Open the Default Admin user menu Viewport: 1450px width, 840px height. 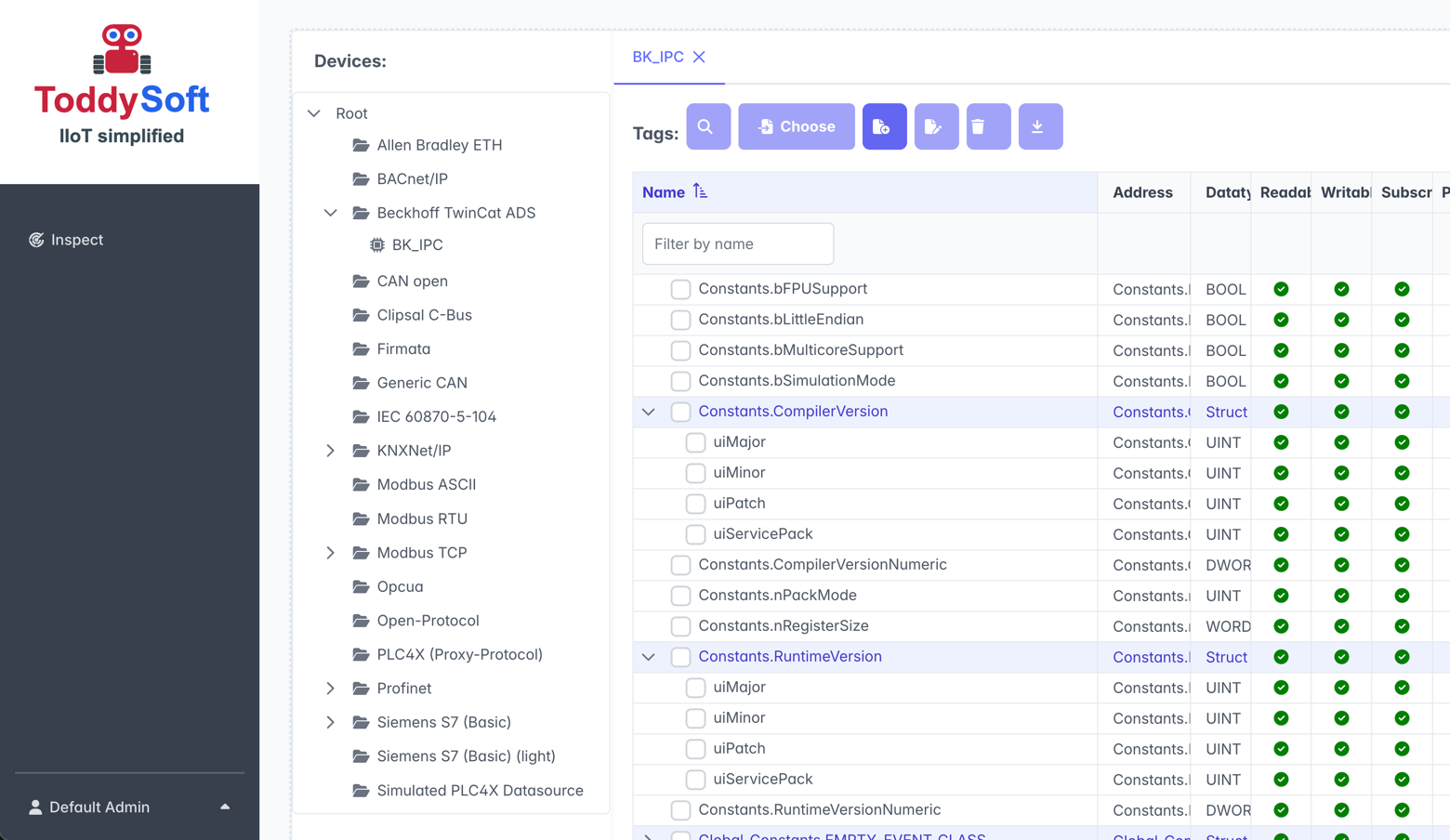click(129, 807)
